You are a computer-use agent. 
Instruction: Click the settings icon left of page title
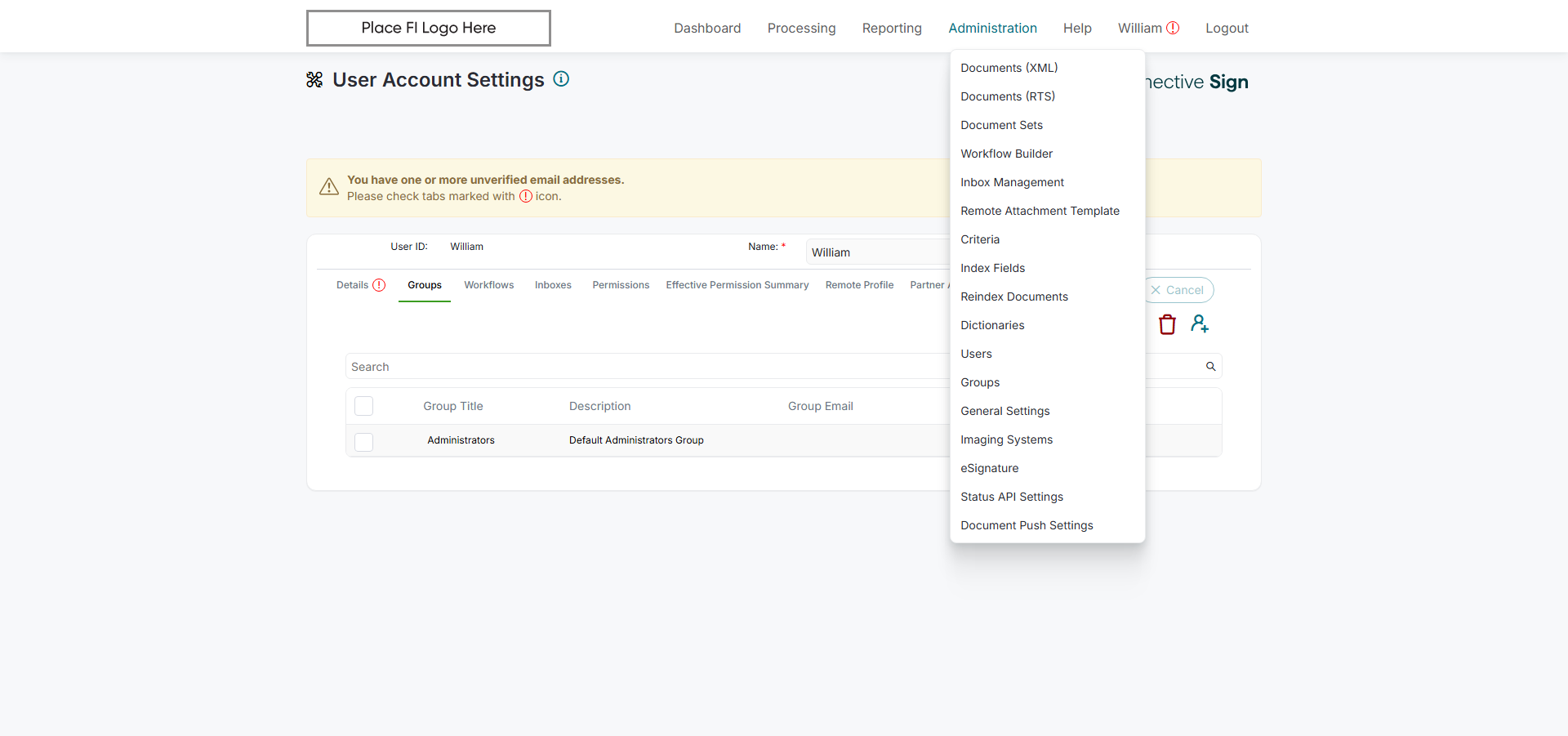pyautogui.click(x=314, y=80)
